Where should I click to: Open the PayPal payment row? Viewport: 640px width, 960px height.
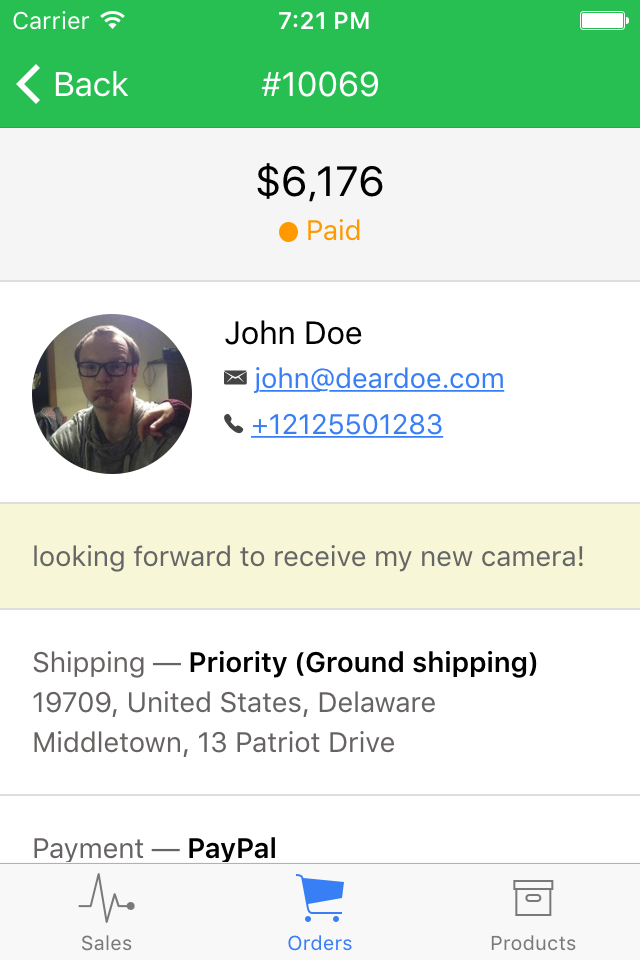tap(320, 848)
